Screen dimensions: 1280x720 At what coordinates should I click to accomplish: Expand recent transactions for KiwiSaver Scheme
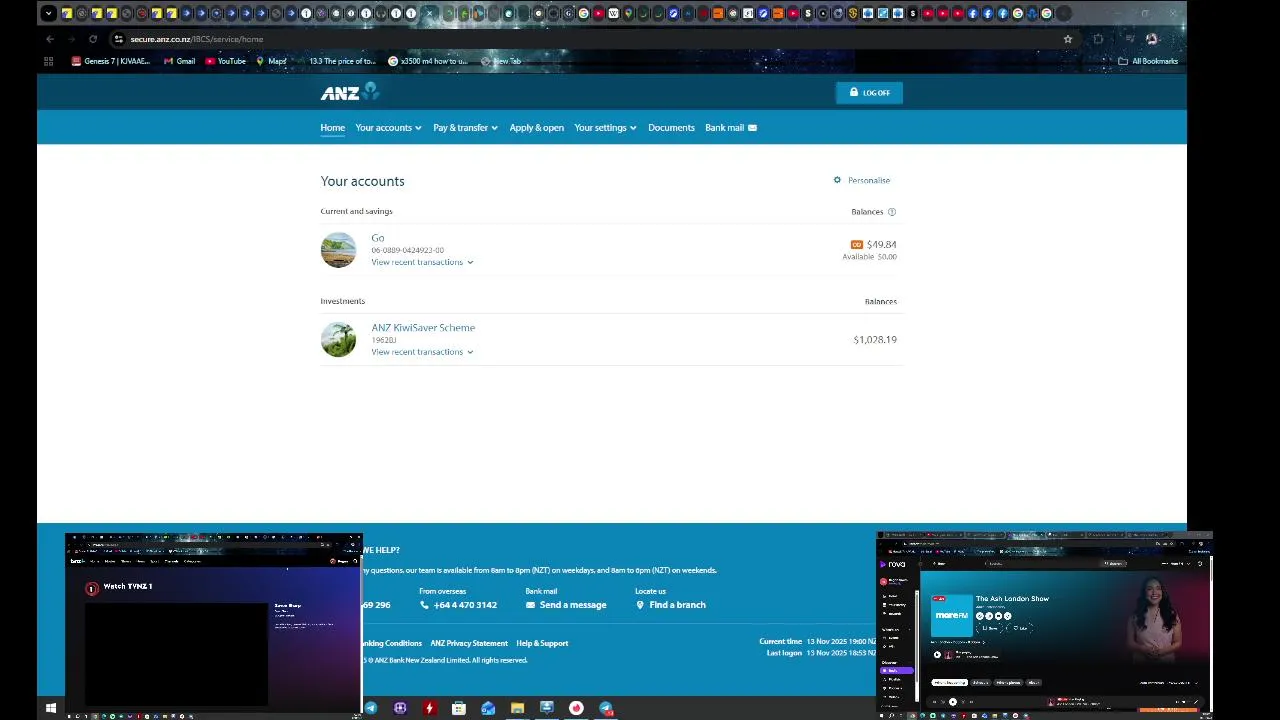click(422, 352)
